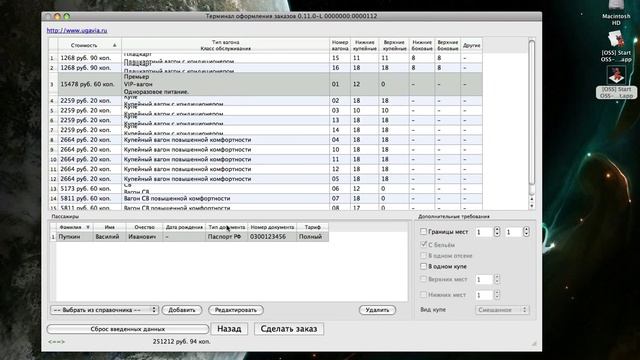Click the Тип документа passenger column header
Screen dimensions: 640x360
point(227,227)
